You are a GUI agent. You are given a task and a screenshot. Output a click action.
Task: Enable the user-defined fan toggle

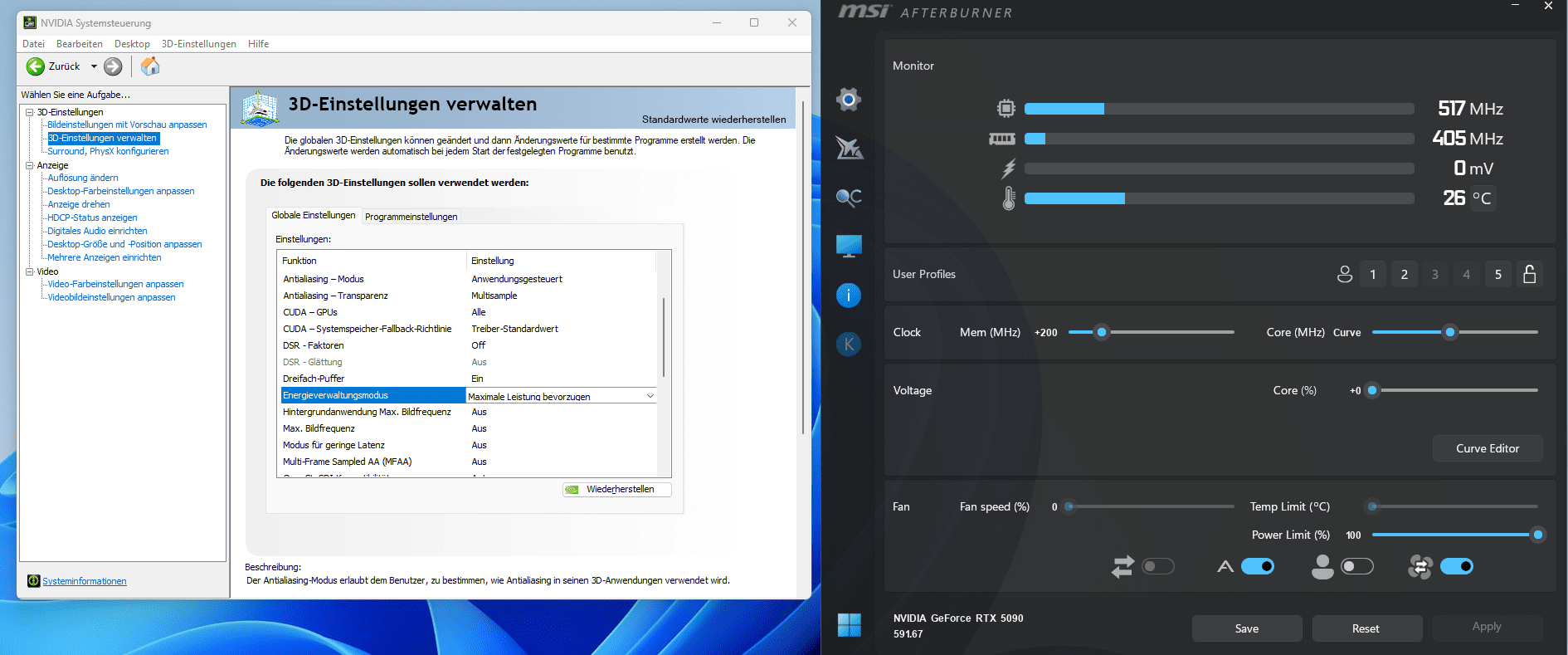click(x=1357, y=566)
